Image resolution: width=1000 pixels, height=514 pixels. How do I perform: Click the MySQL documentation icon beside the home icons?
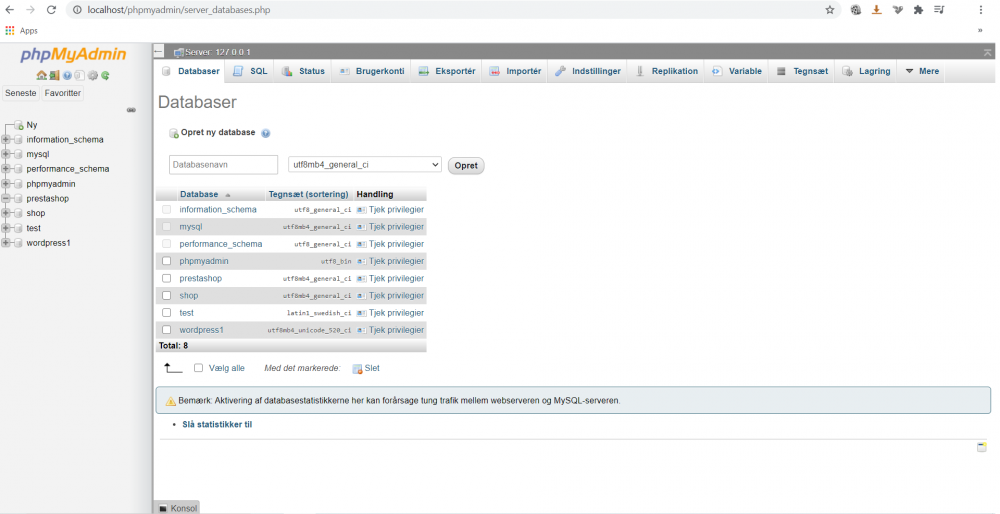80,75
